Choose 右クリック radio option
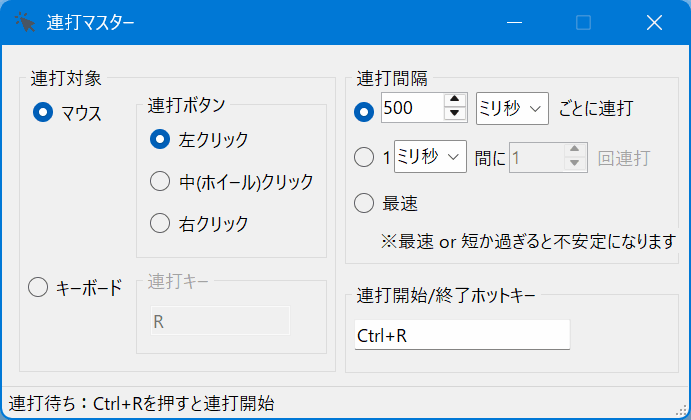This screenshot has width=691, height=420. coord(160,223)
